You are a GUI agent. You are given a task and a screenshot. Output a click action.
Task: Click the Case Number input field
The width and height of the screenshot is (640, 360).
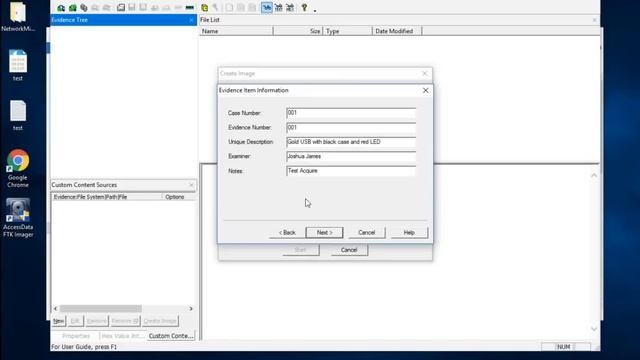(x=351, y=113)
